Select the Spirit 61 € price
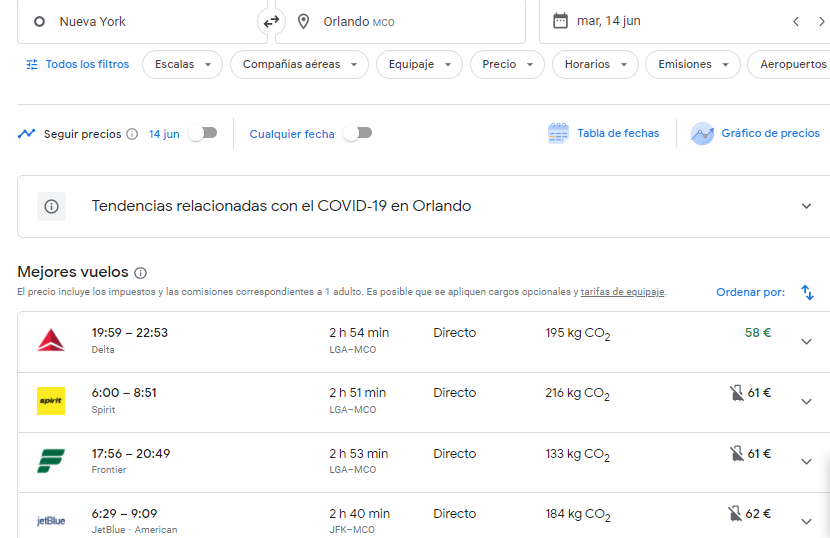Viewport: 830px width, 538px height. 759,393
